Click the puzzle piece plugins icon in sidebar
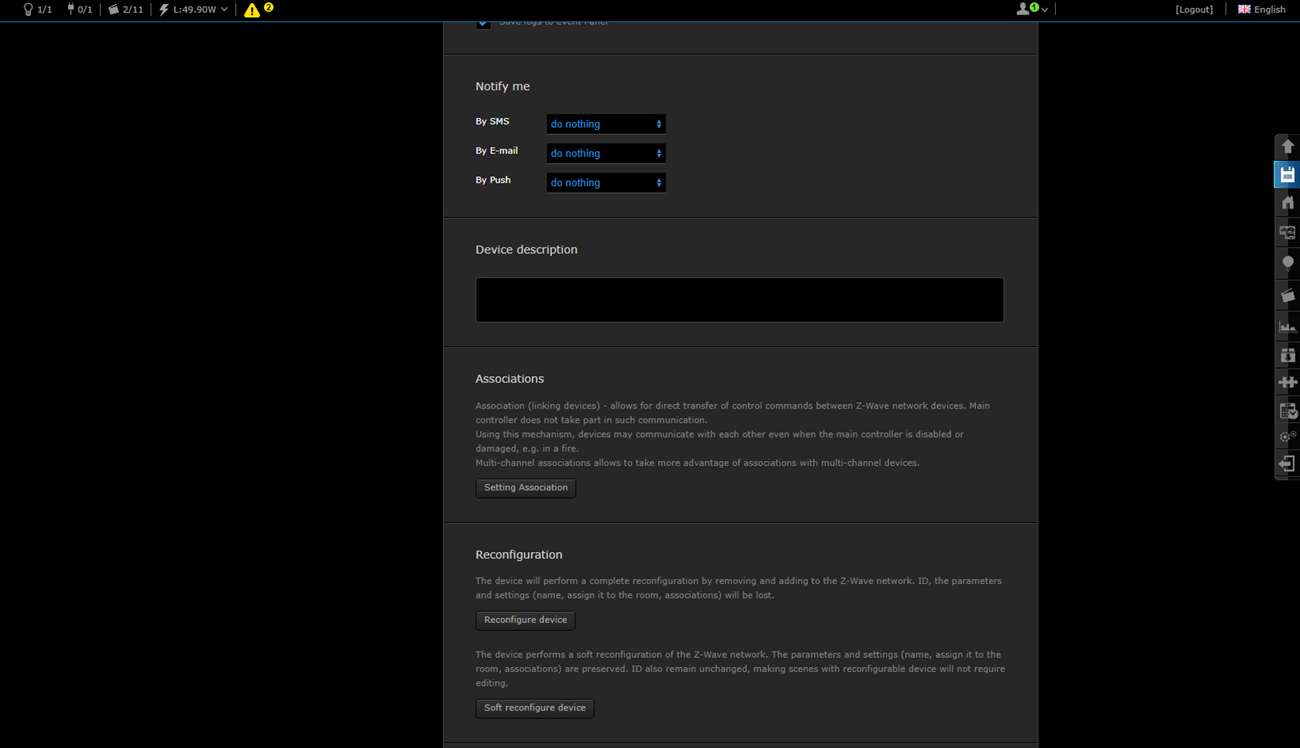The image size is (1300, 748). (1287, 382)
